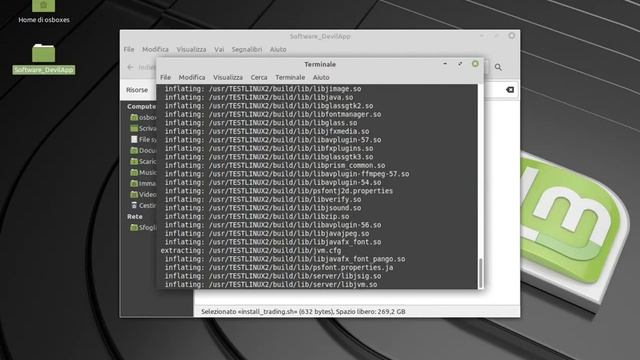This screenshot has height=360, width=640.
Task: Select Musica folder in sidebar
Action: [x=143, y=172]
